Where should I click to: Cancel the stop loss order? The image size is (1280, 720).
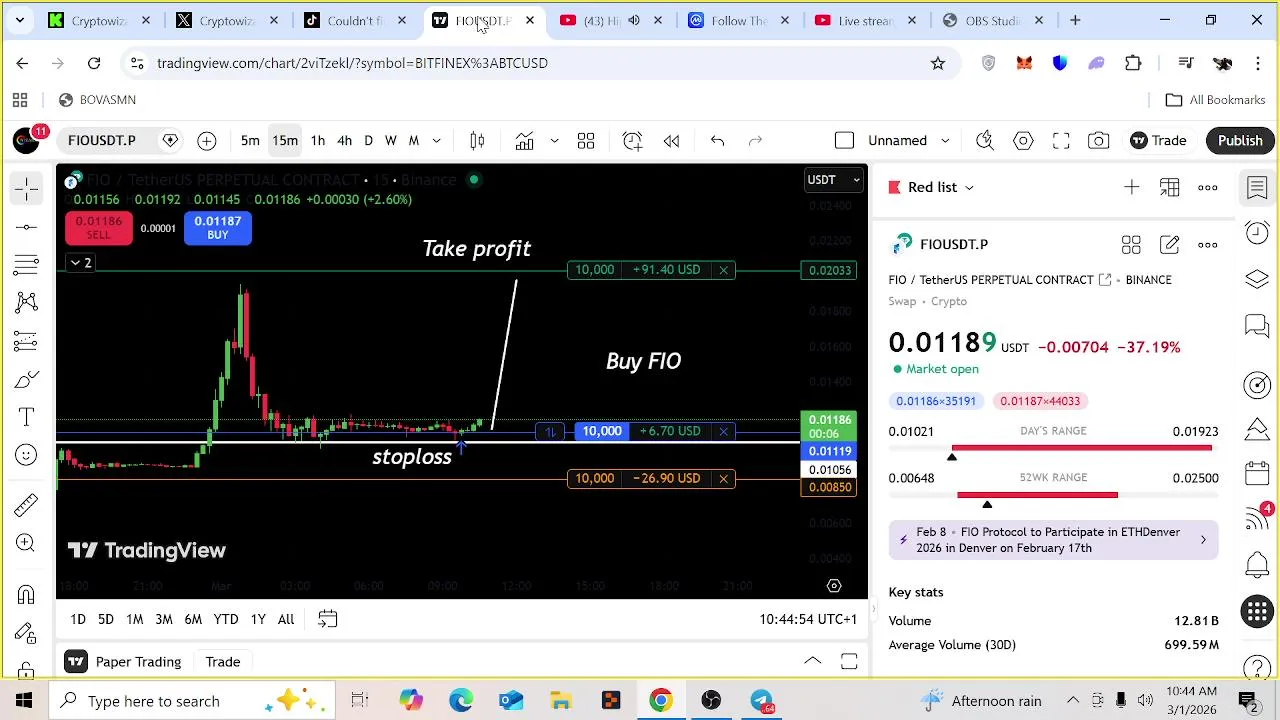pyautogui.click(x=723, y=479)
